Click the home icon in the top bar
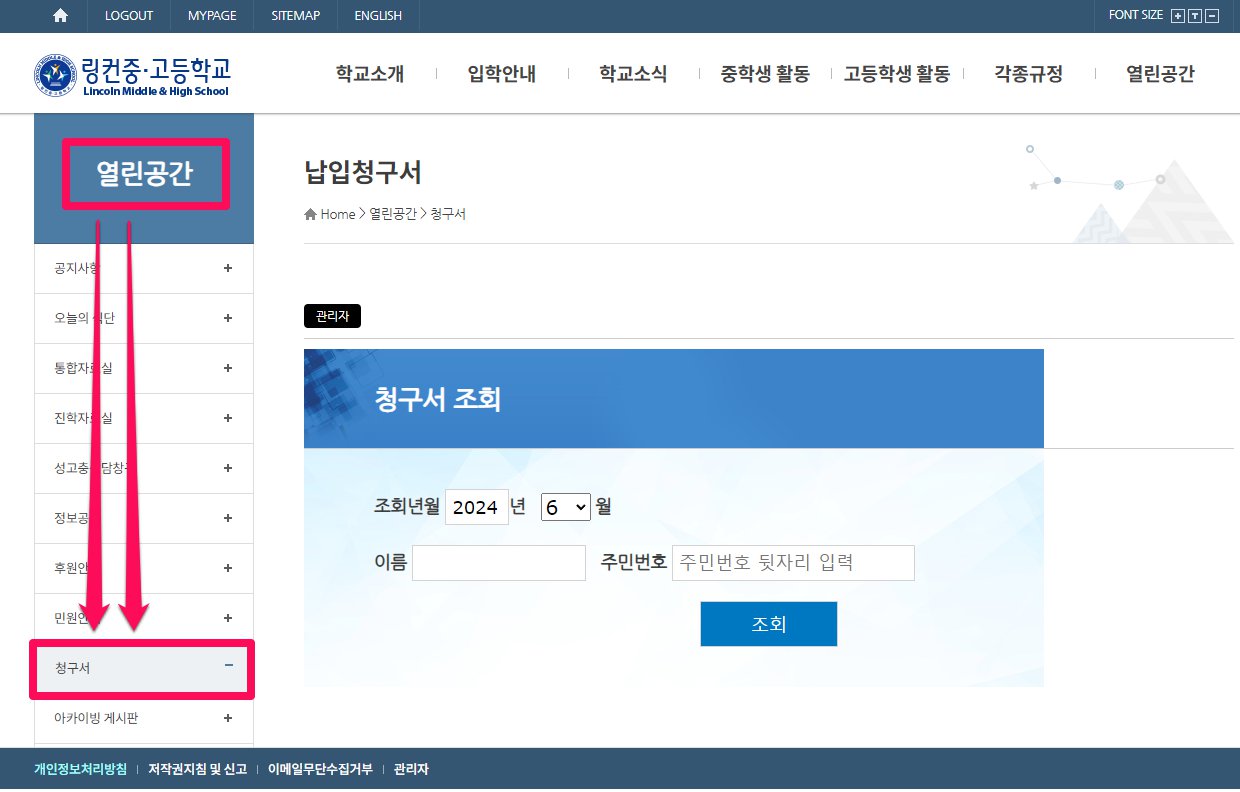The image size is (1240, 792). coord(61,15)
